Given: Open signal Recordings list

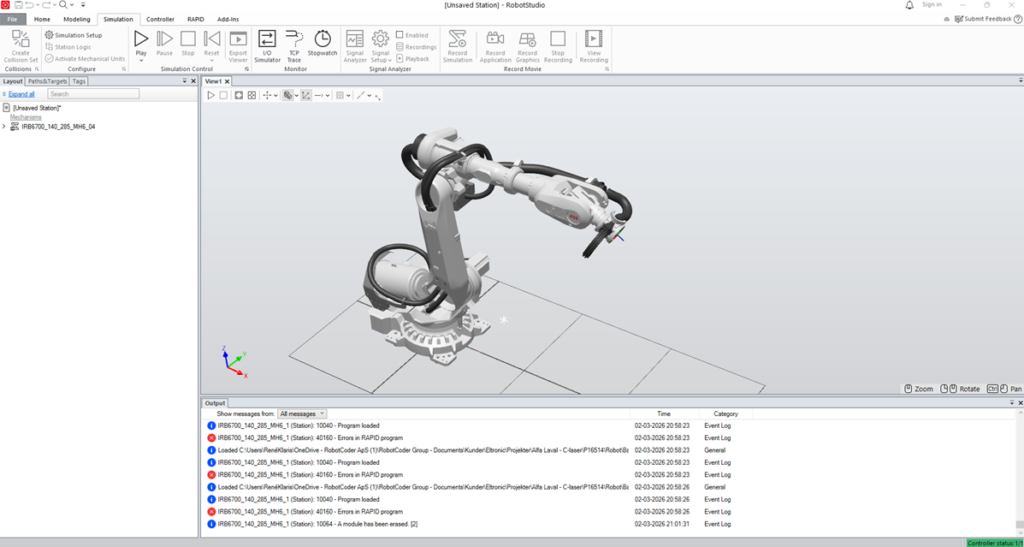Looking at the screenshot, I should (x=417, y=47).
